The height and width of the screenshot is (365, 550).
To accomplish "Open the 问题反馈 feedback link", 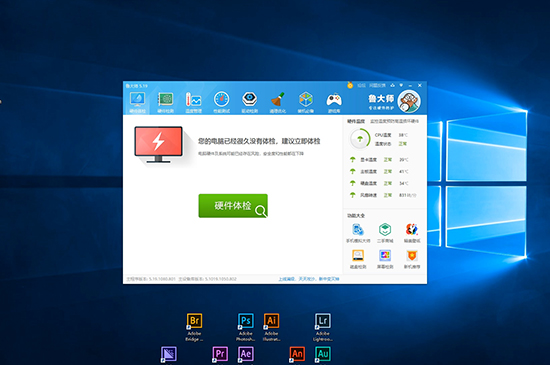I will tap(377, 85).
